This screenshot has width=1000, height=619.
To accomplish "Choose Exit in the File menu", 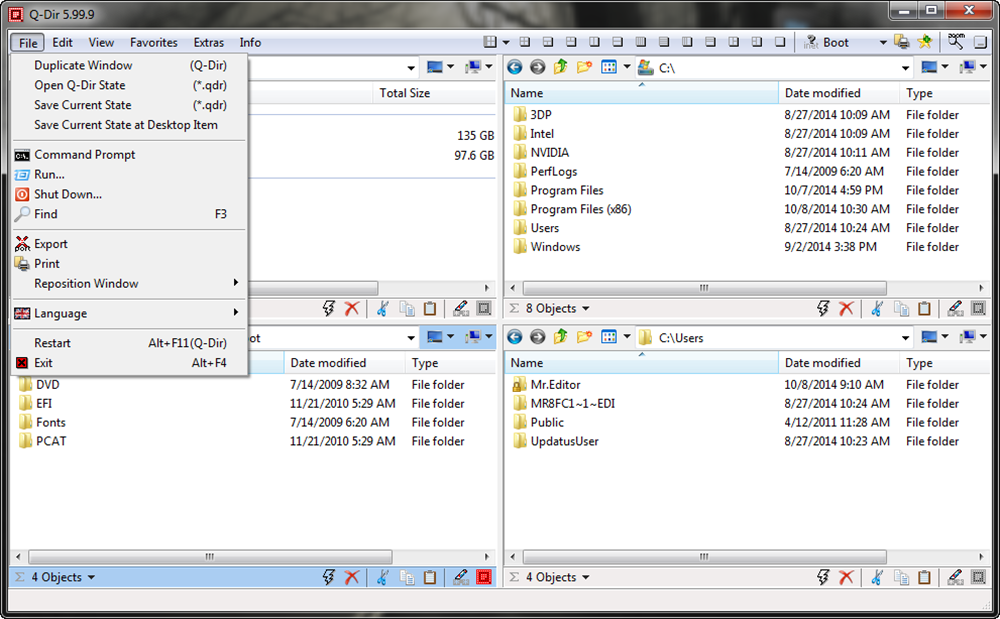I will [x=129, y=363].
